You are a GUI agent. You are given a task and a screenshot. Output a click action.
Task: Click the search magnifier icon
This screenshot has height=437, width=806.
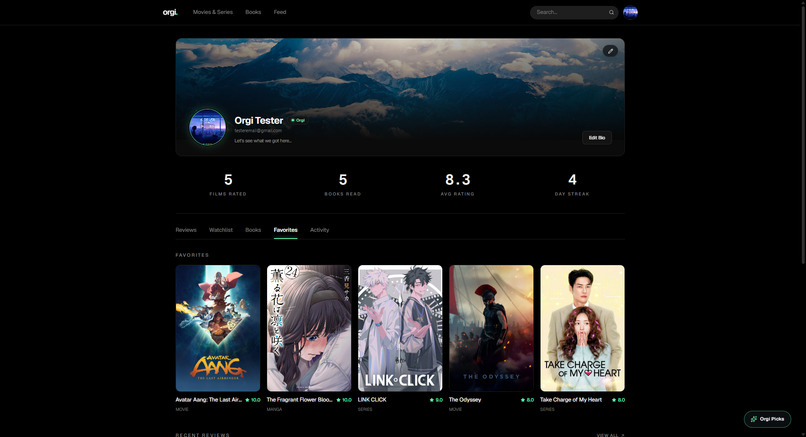point(611,12)
